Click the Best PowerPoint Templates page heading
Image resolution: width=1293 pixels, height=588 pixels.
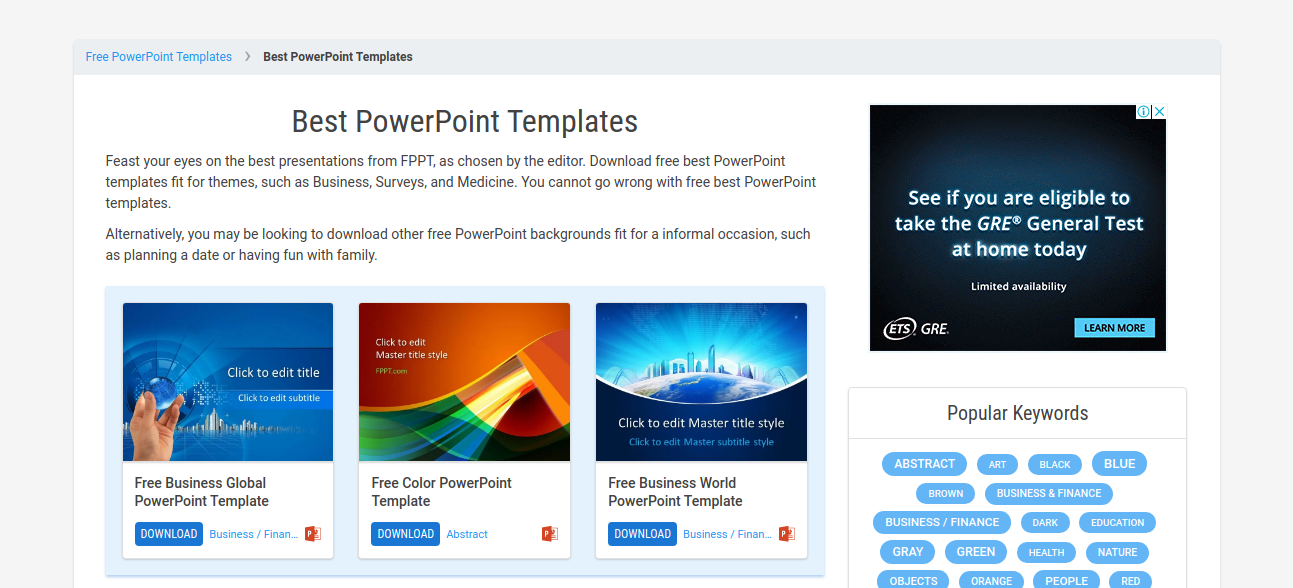coord(465,122)
